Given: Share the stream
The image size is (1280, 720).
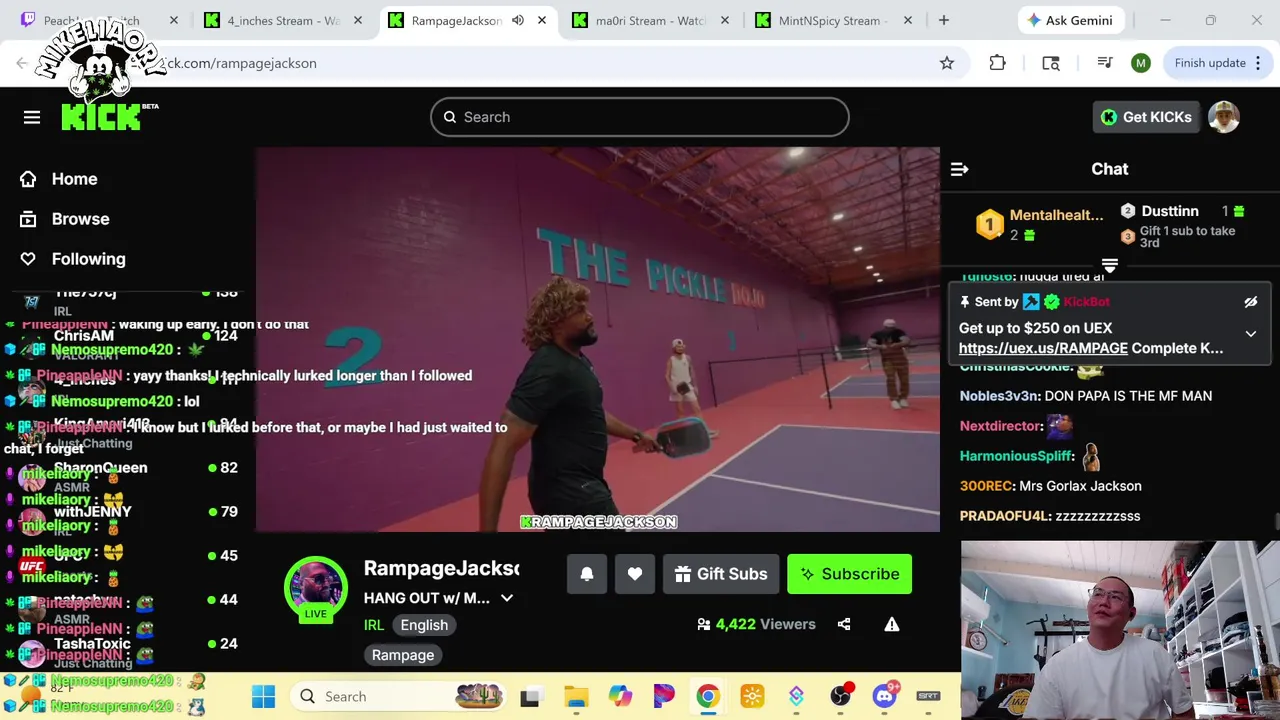Looking at the screenshot, I should [844, 624].
